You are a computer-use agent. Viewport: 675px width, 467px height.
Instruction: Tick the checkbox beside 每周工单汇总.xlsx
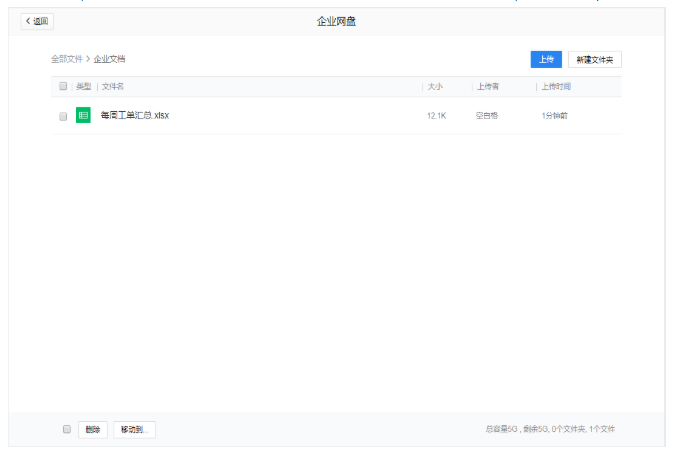63,116
